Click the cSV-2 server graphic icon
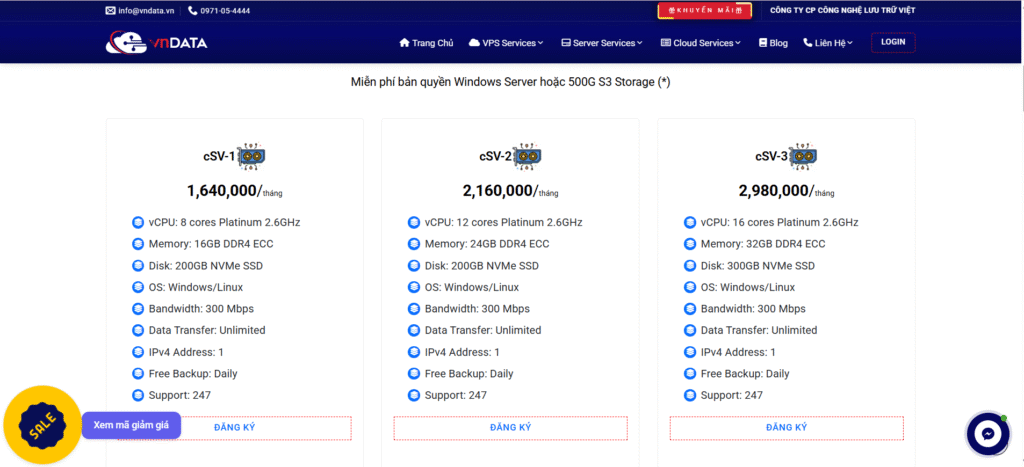 [x=527, y=157]
